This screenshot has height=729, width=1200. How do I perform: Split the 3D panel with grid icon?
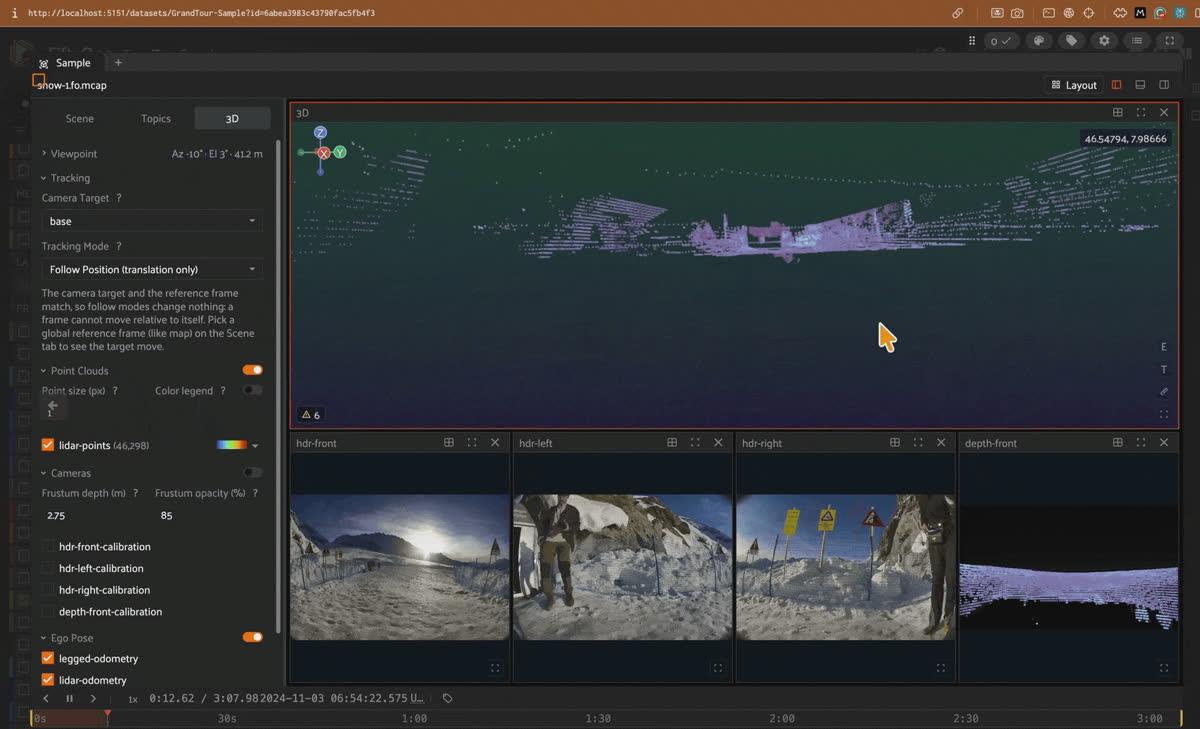tap(1118, 113)
